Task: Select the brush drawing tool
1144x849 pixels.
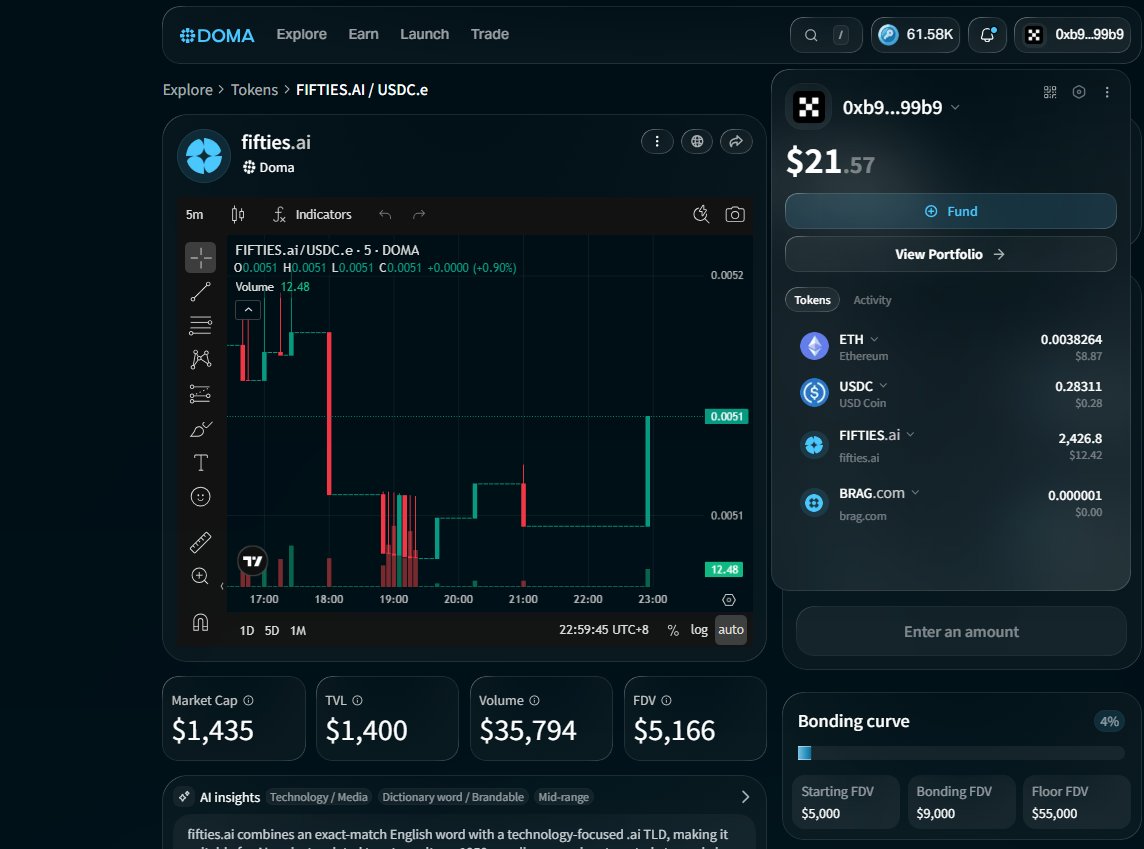Action: click(201, 429)
